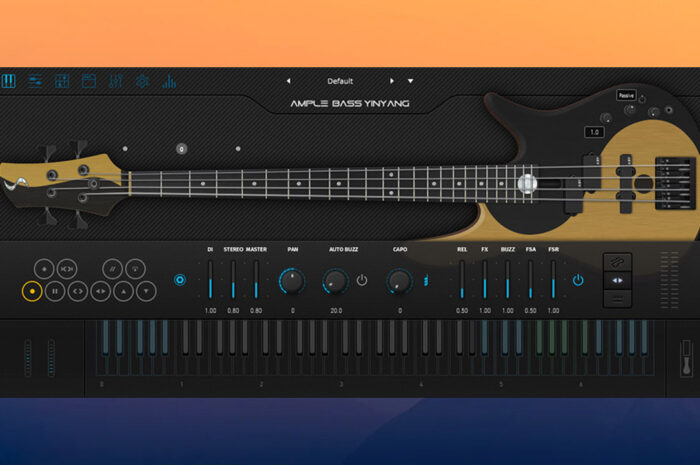700x465 pixels.
Task: Click the FSA value 0.50
Action: pyautogui.click(x=530, y=311)
